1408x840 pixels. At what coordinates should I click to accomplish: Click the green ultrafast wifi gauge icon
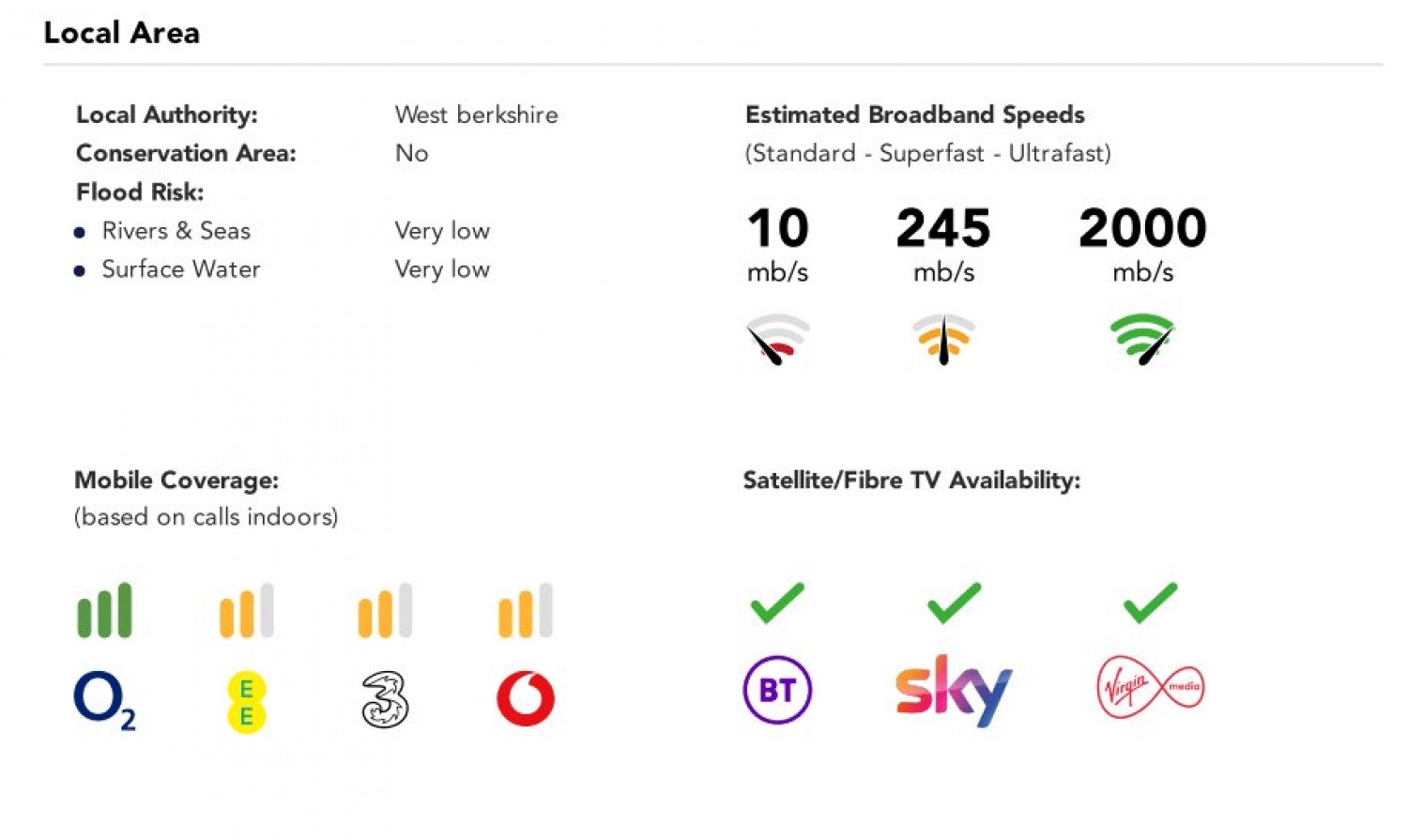[x=1142, y=338]
